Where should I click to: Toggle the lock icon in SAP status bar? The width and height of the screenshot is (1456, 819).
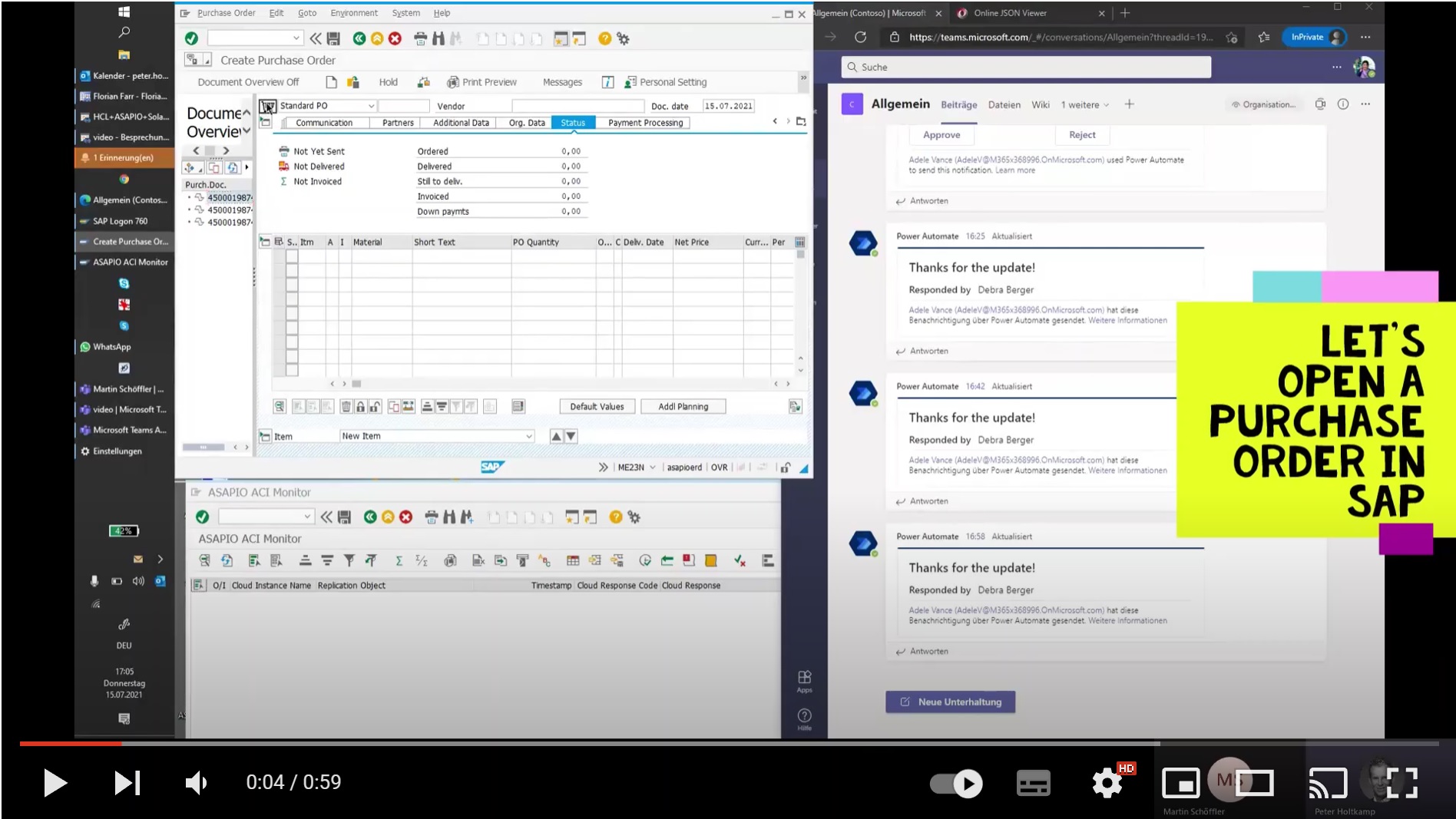point(784,467)
